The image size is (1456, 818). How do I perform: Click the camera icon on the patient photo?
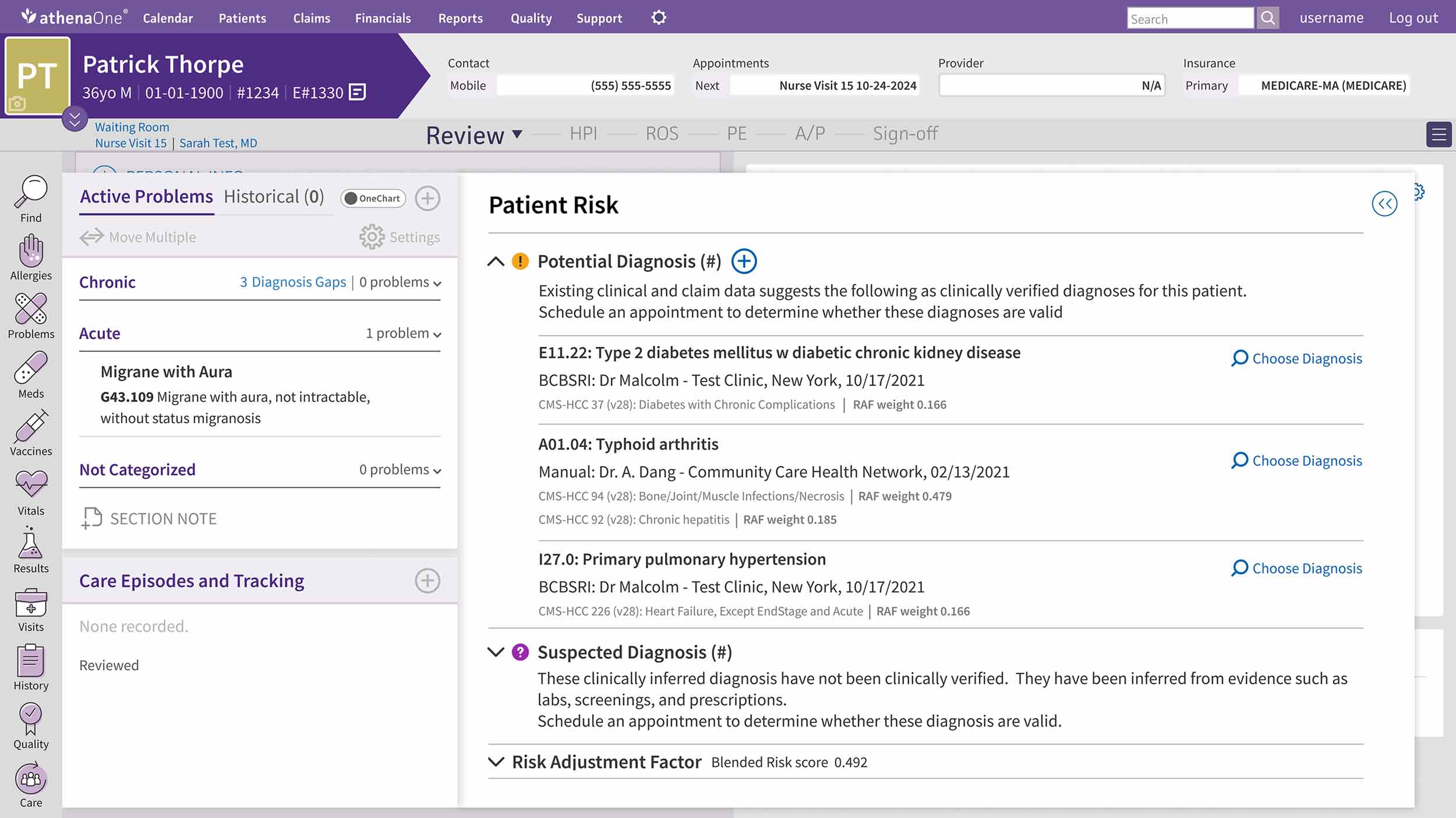click(x=18, y=104)
